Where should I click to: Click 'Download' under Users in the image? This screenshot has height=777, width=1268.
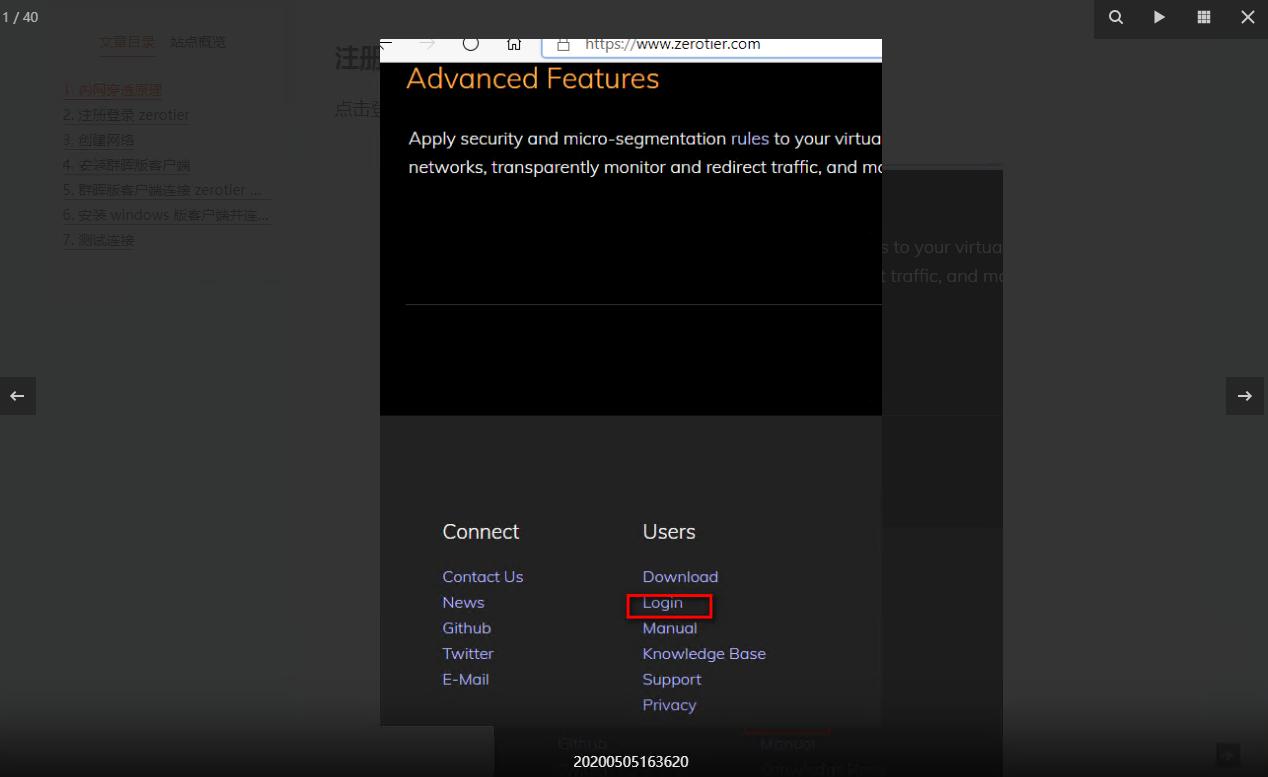coord(680,577)
